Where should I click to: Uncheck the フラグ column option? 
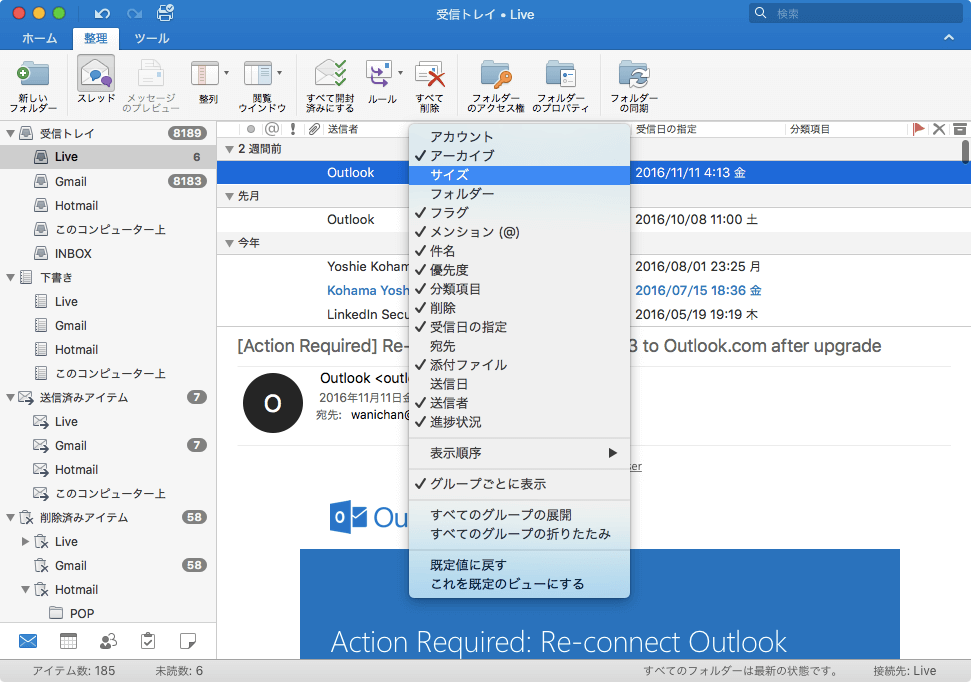point(519,212)
